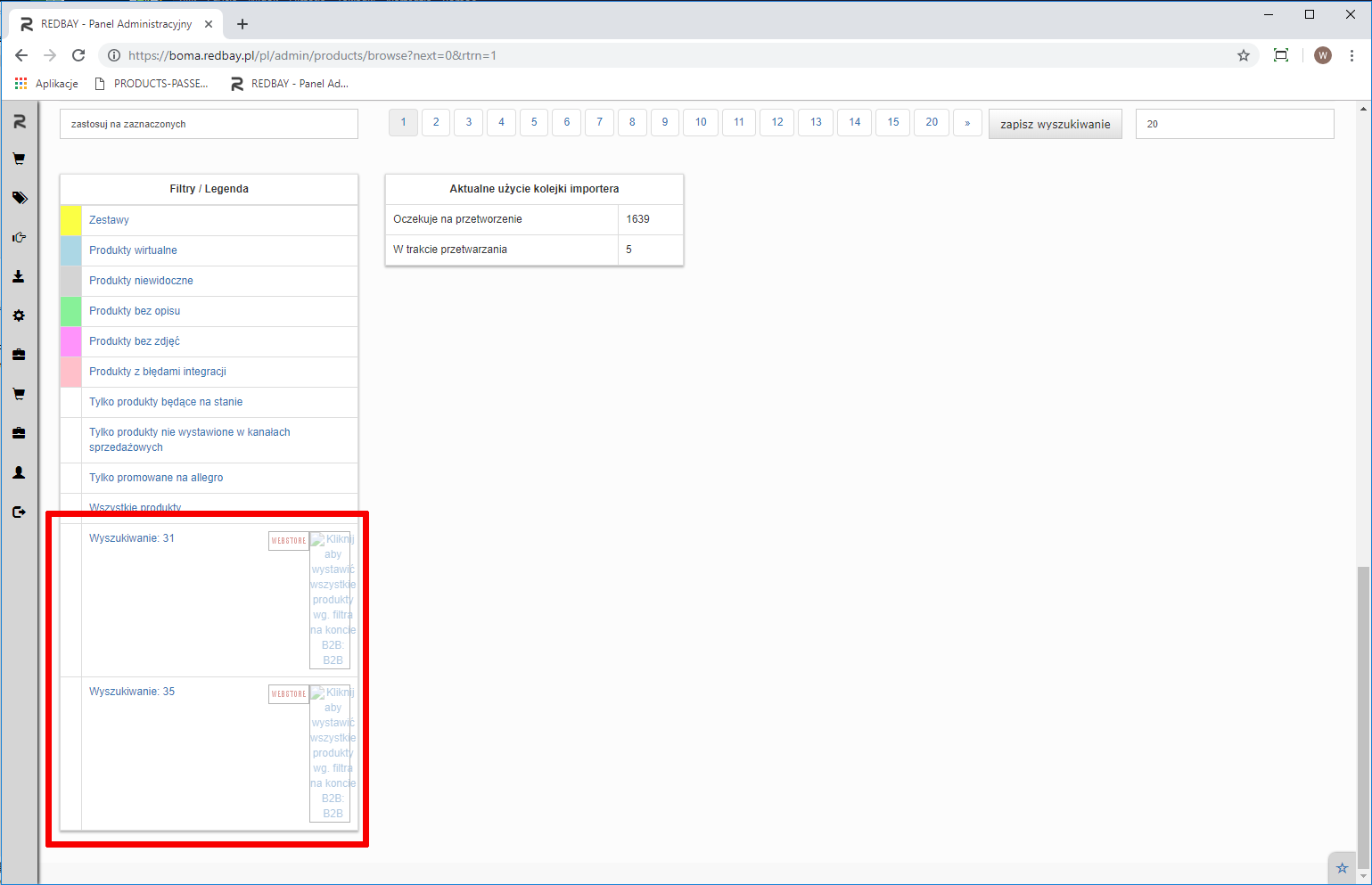Image resolution: width=1372 pixels, height=885 pixels.
Task: Open the price tags sidebar icon
Action: tap(19, 198)
